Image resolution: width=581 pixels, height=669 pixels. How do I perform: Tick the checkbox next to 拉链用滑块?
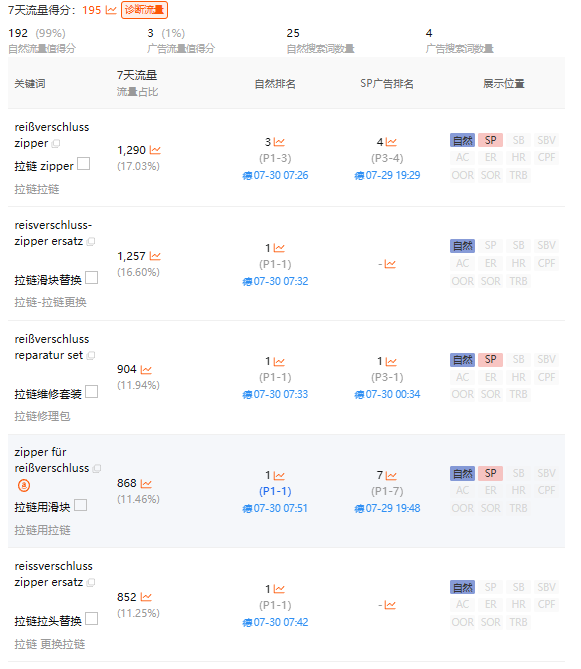coord(81,505)
